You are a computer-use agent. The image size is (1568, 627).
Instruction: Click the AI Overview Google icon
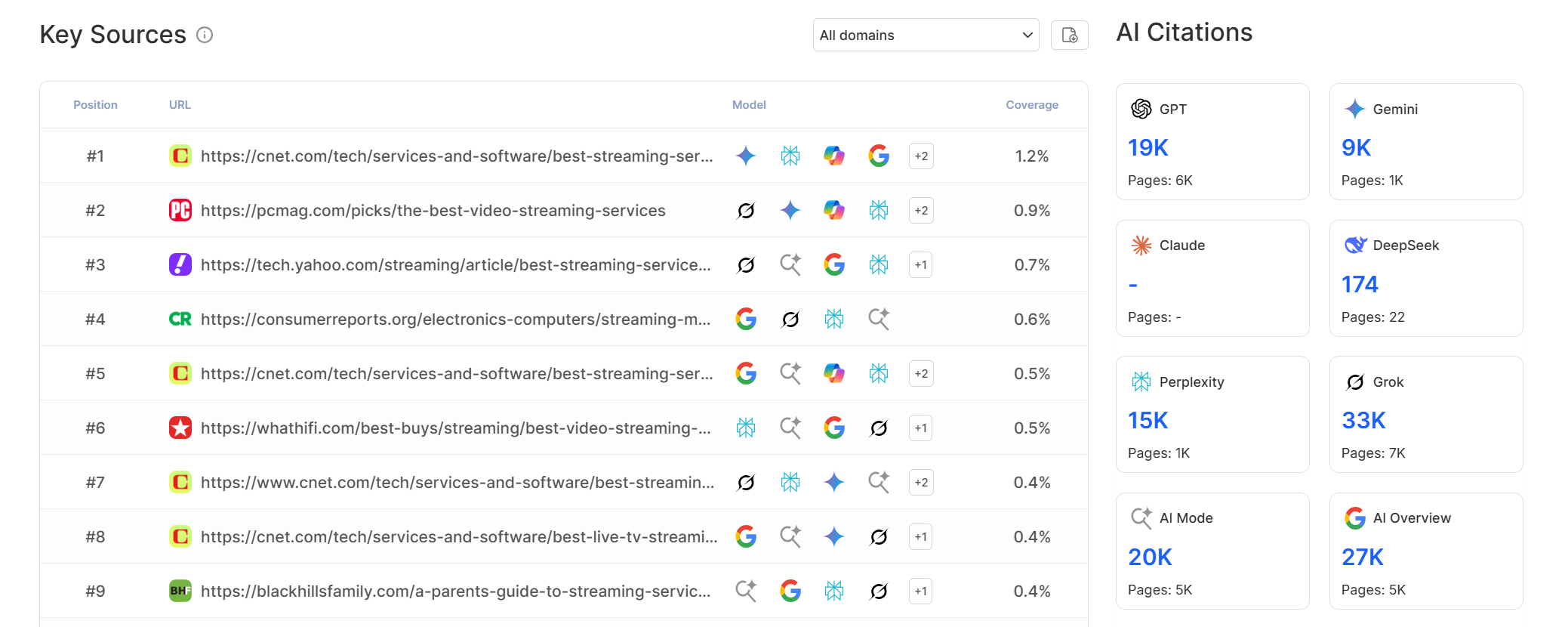[x=1355, y=517]
